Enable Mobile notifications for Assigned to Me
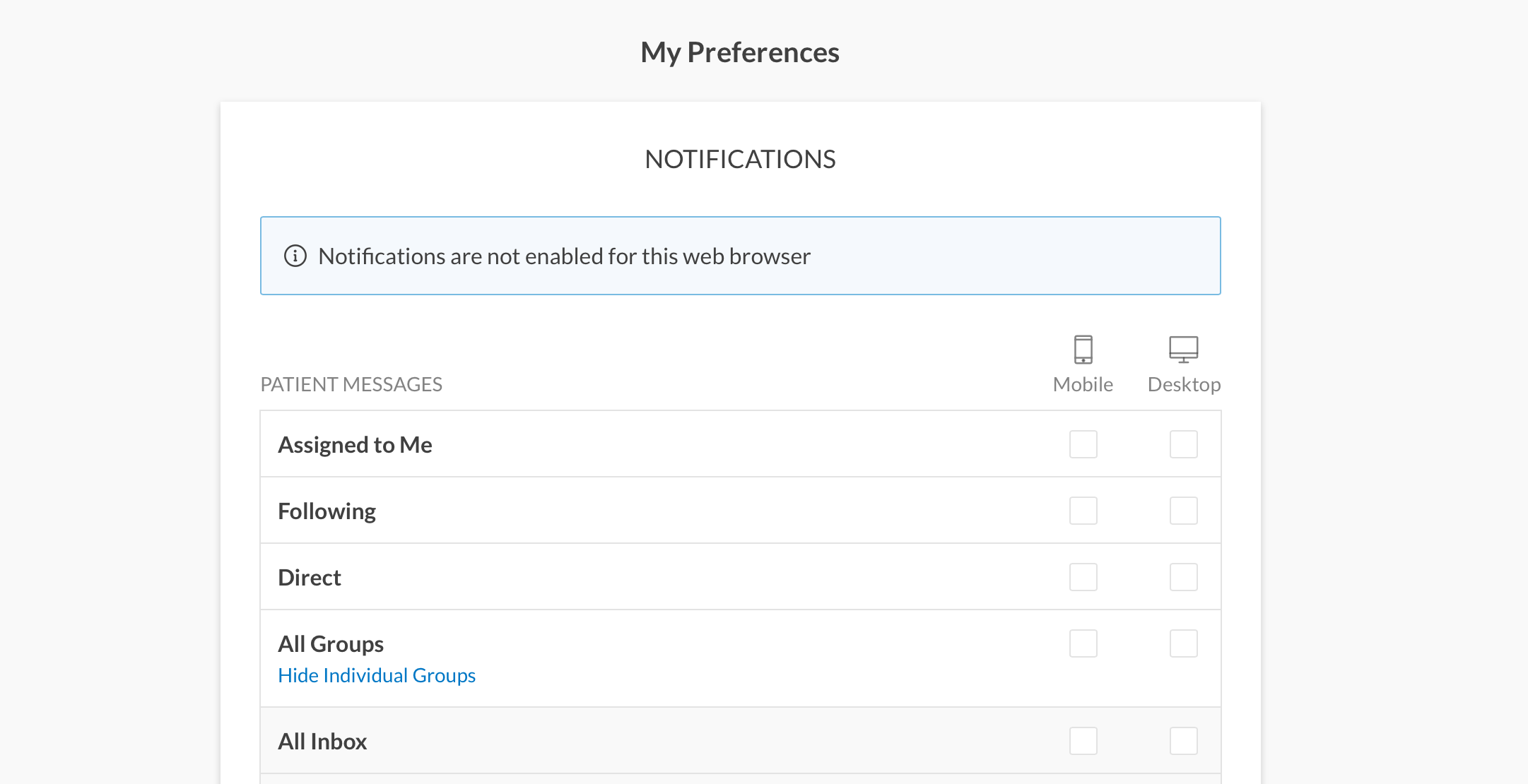The width and height of the screenshot is (1528, 784). click(x=1083, y=444)
